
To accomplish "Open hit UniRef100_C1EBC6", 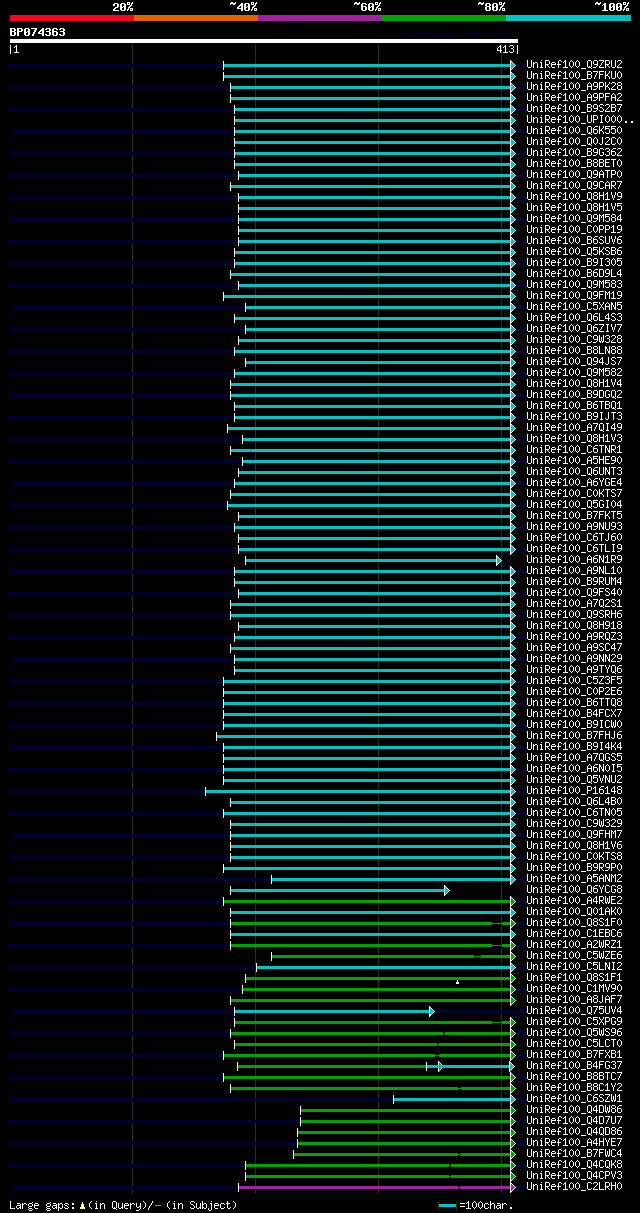I will [574, 933].
